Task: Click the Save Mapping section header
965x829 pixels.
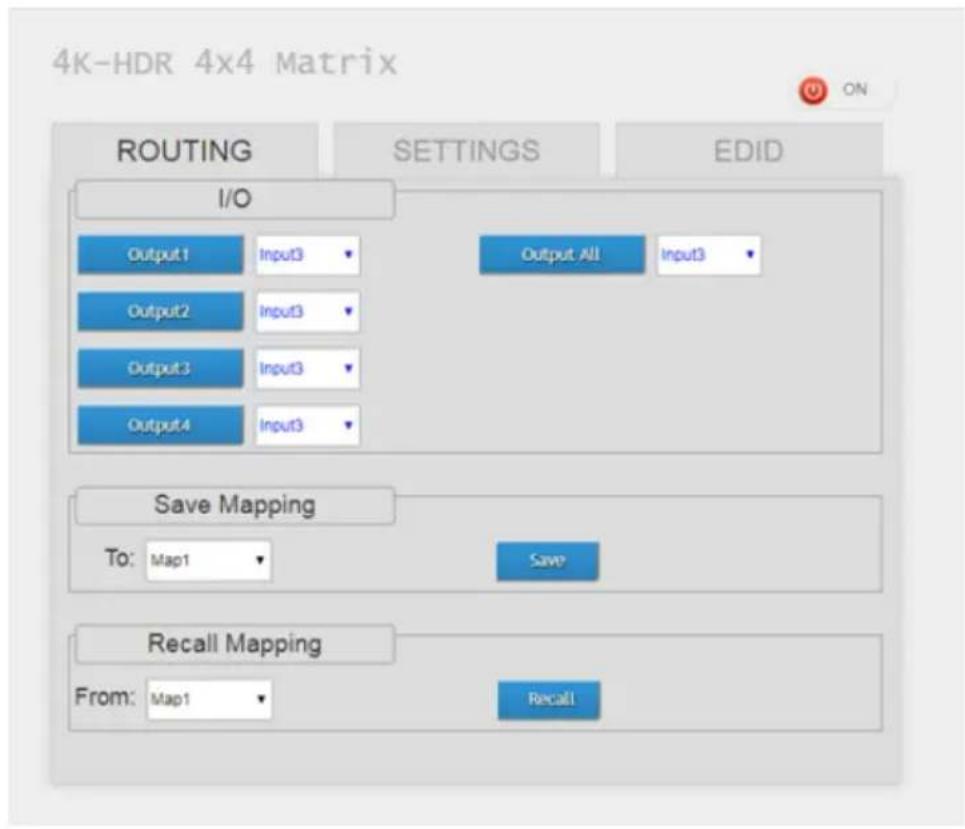Action: point(234,505)
